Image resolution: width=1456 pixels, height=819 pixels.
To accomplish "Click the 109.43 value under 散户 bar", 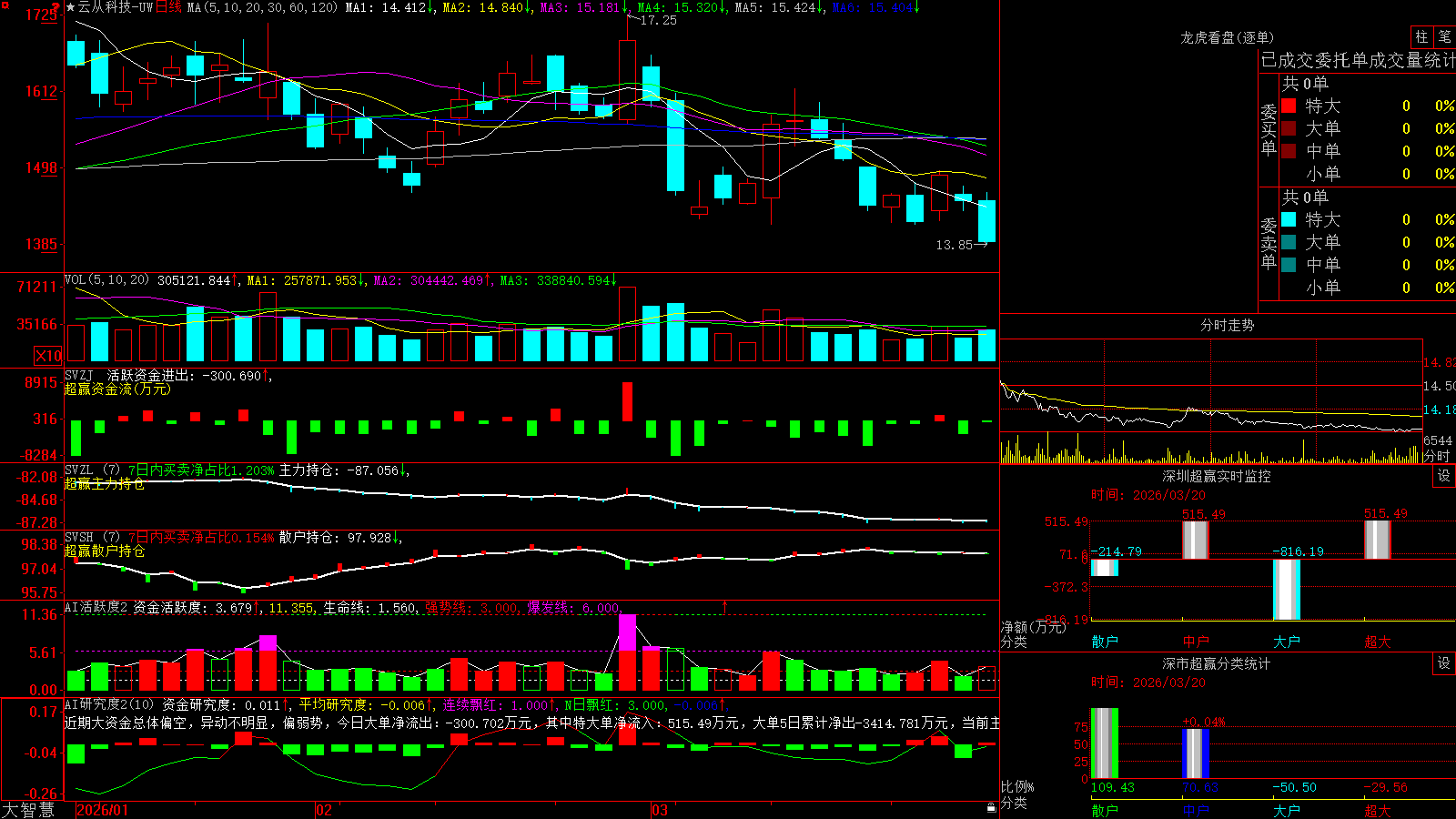I will [x=1113, y=788].
